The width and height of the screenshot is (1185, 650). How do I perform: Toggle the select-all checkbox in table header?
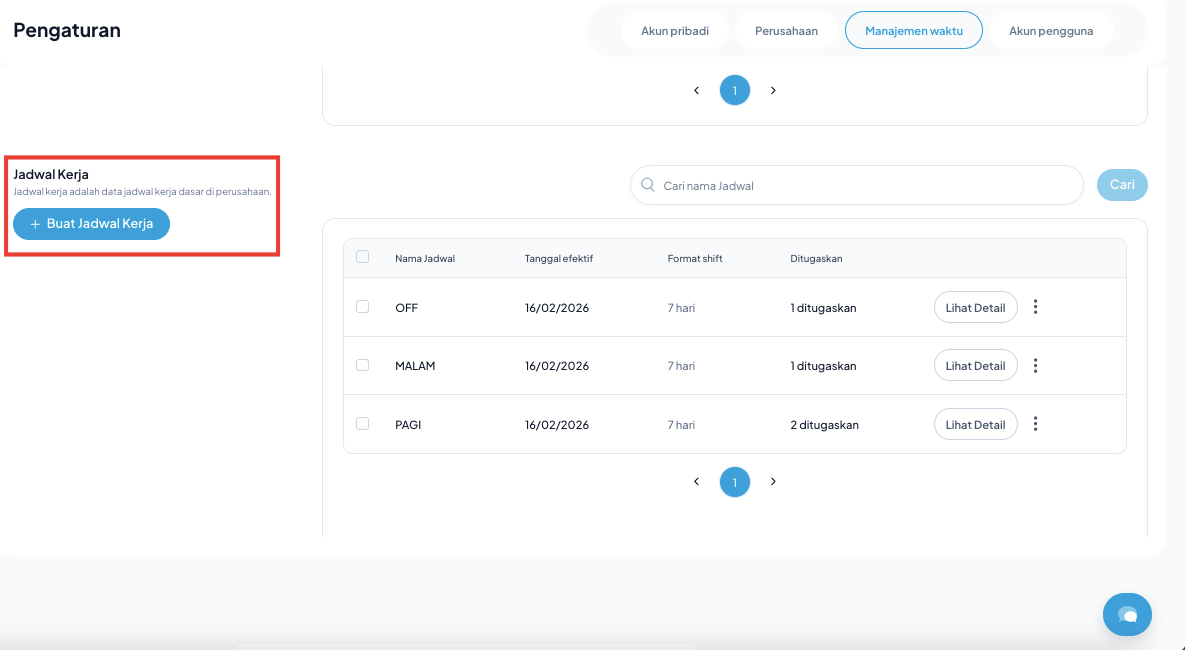[363, 257]
